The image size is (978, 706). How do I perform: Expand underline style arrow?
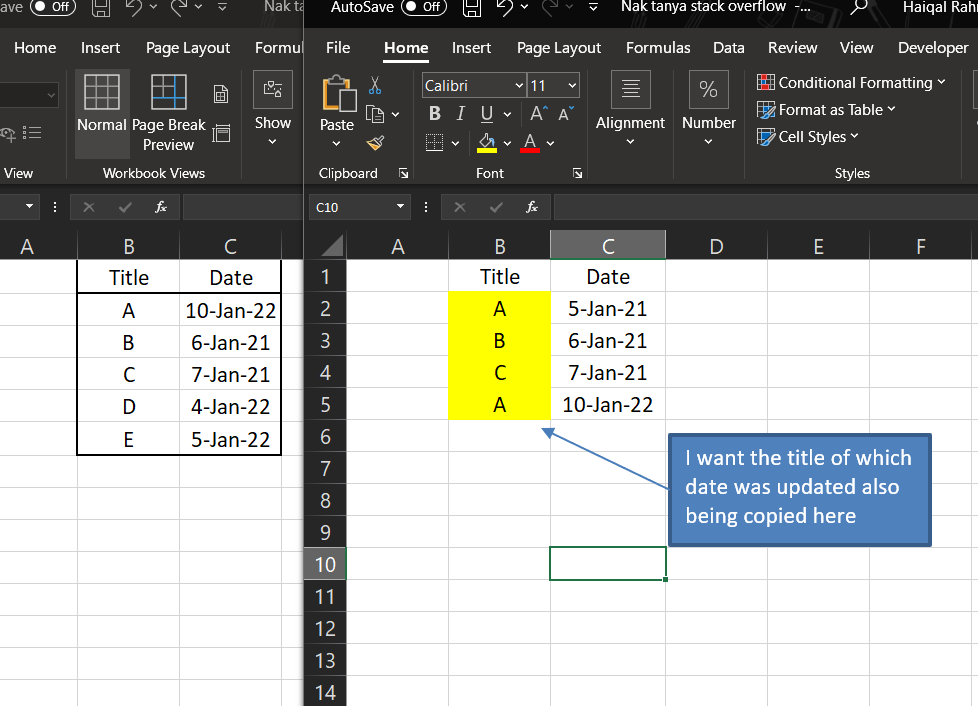pos(507,114)
